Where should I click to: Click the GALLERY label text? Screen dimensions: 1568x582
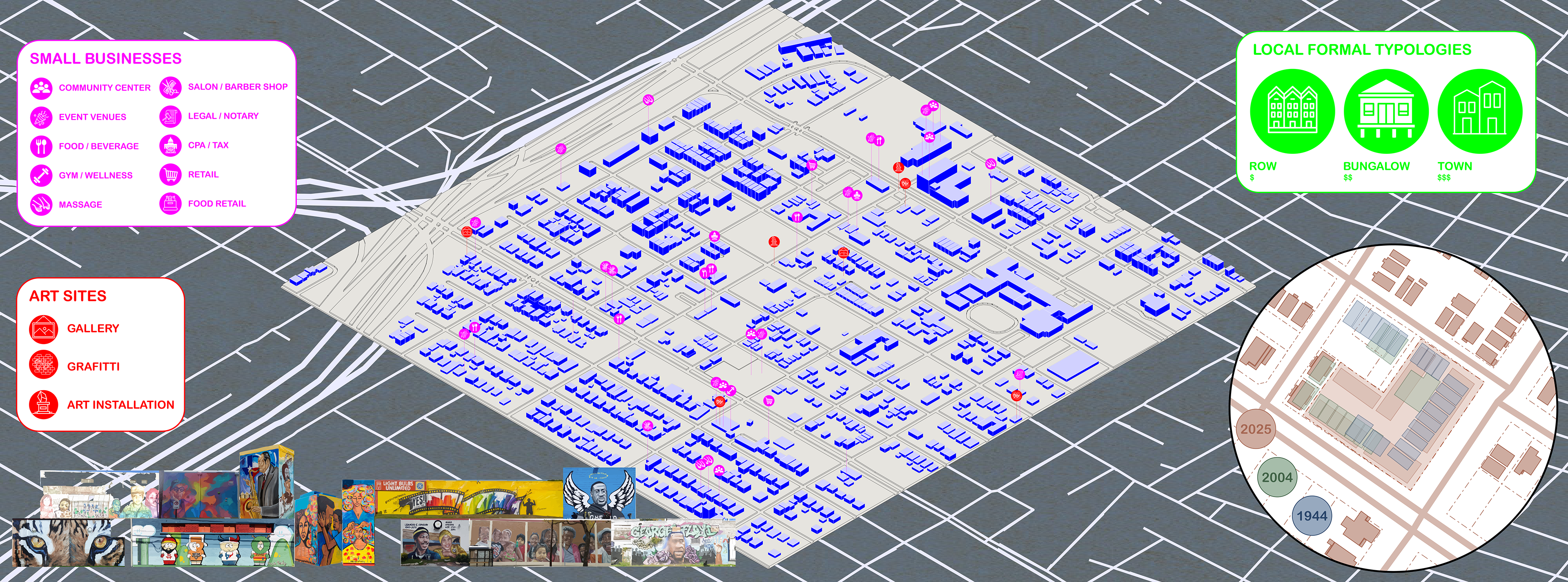tap(93, 329)
